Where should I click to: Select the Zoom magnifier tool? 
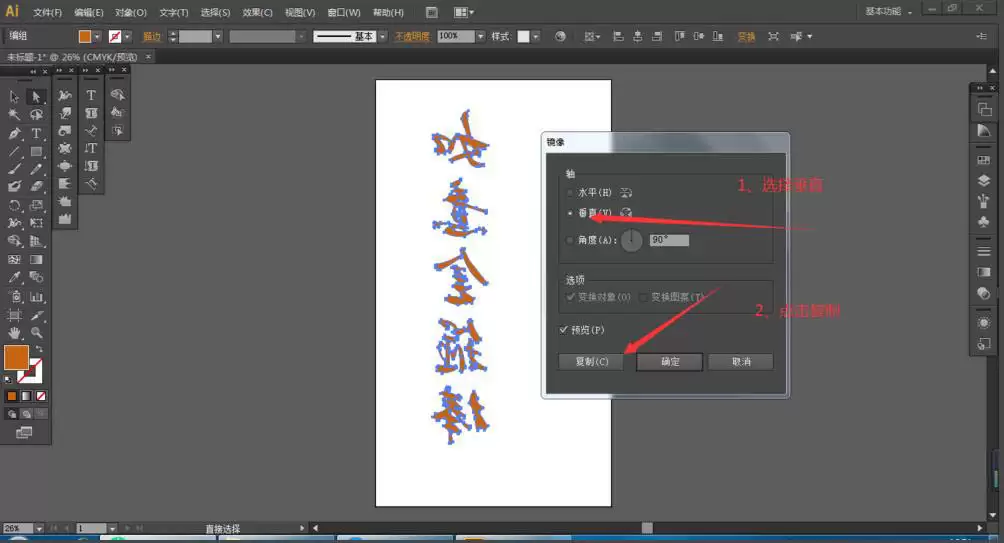(x=36, y=333)
